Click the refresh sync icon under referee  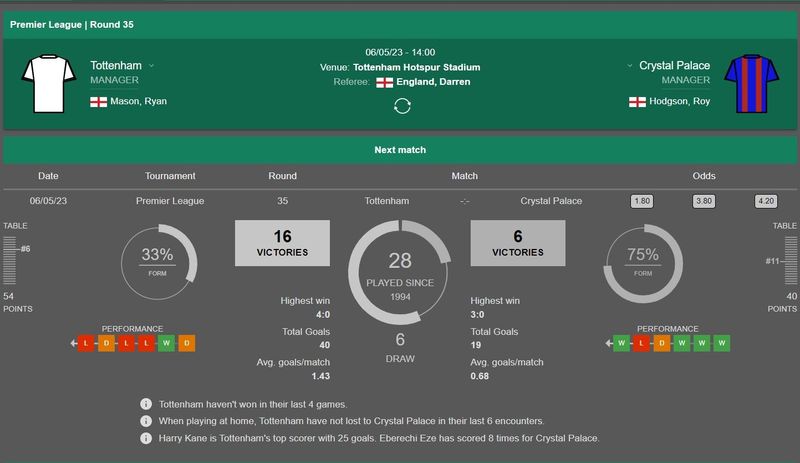coord(402,106)
